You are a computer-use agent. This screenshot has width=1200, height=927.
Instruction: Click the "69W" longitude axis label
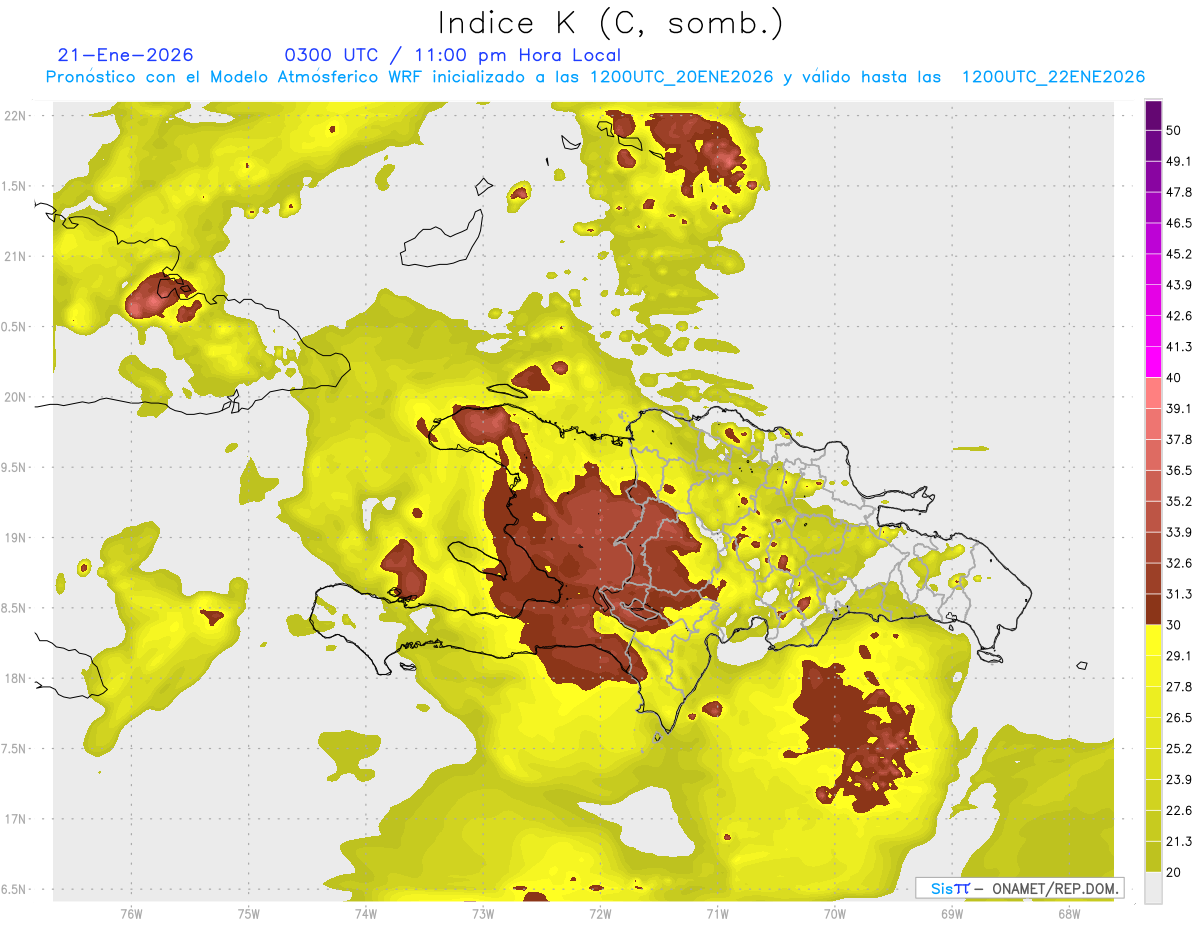951,913
